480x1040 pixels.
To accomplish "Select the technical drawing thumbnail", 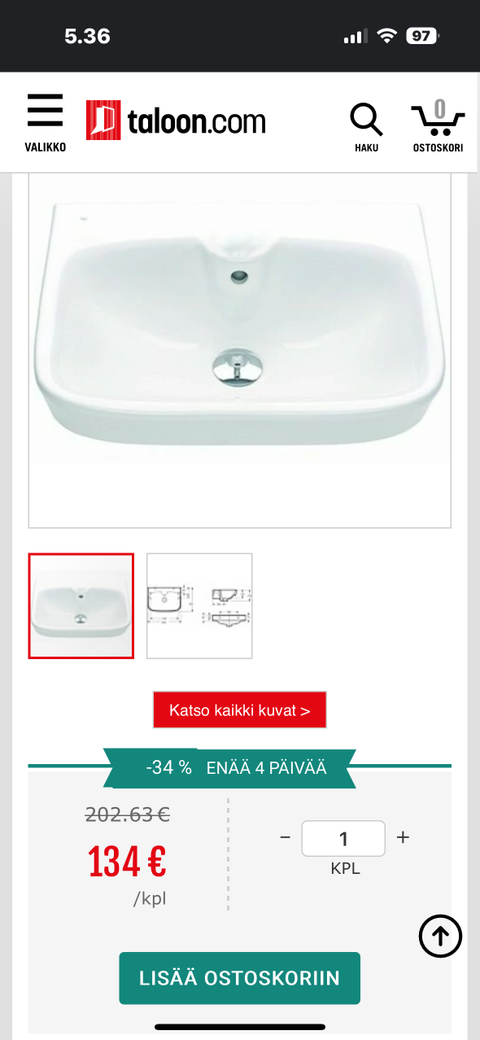I will (200, 606).
